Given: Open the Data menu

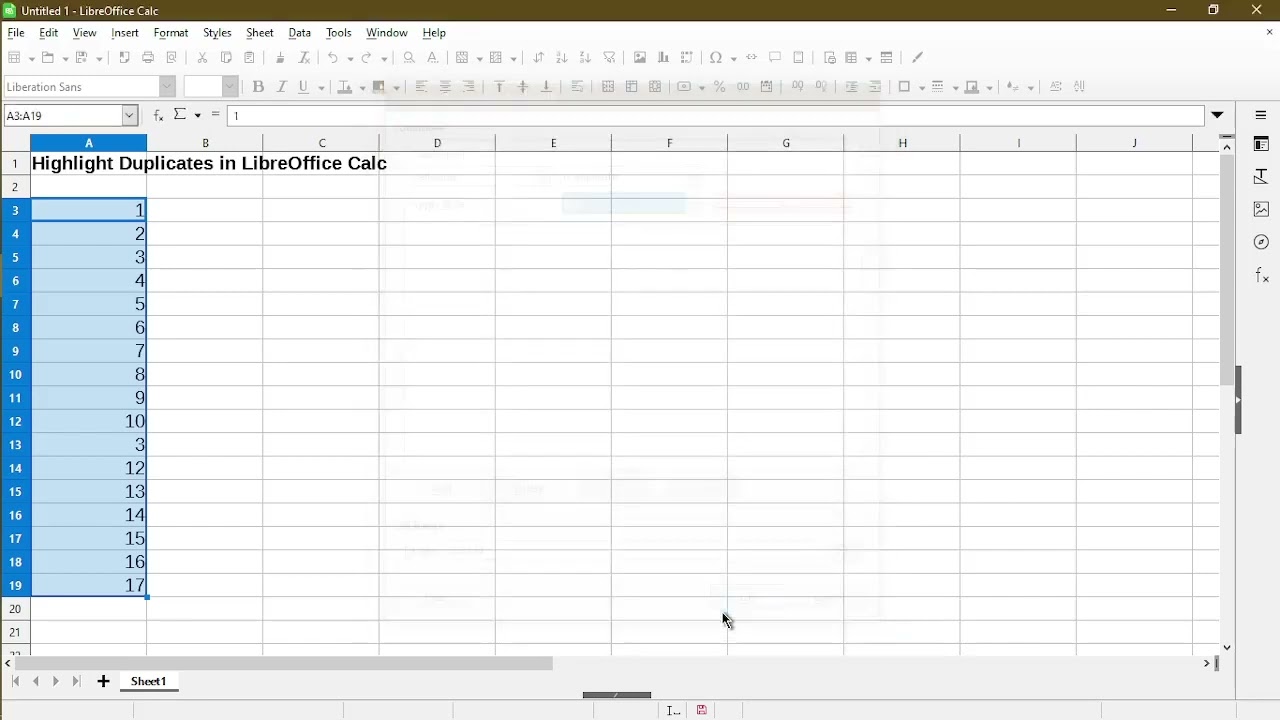Looking at the screenshot, I should point(299,33).
